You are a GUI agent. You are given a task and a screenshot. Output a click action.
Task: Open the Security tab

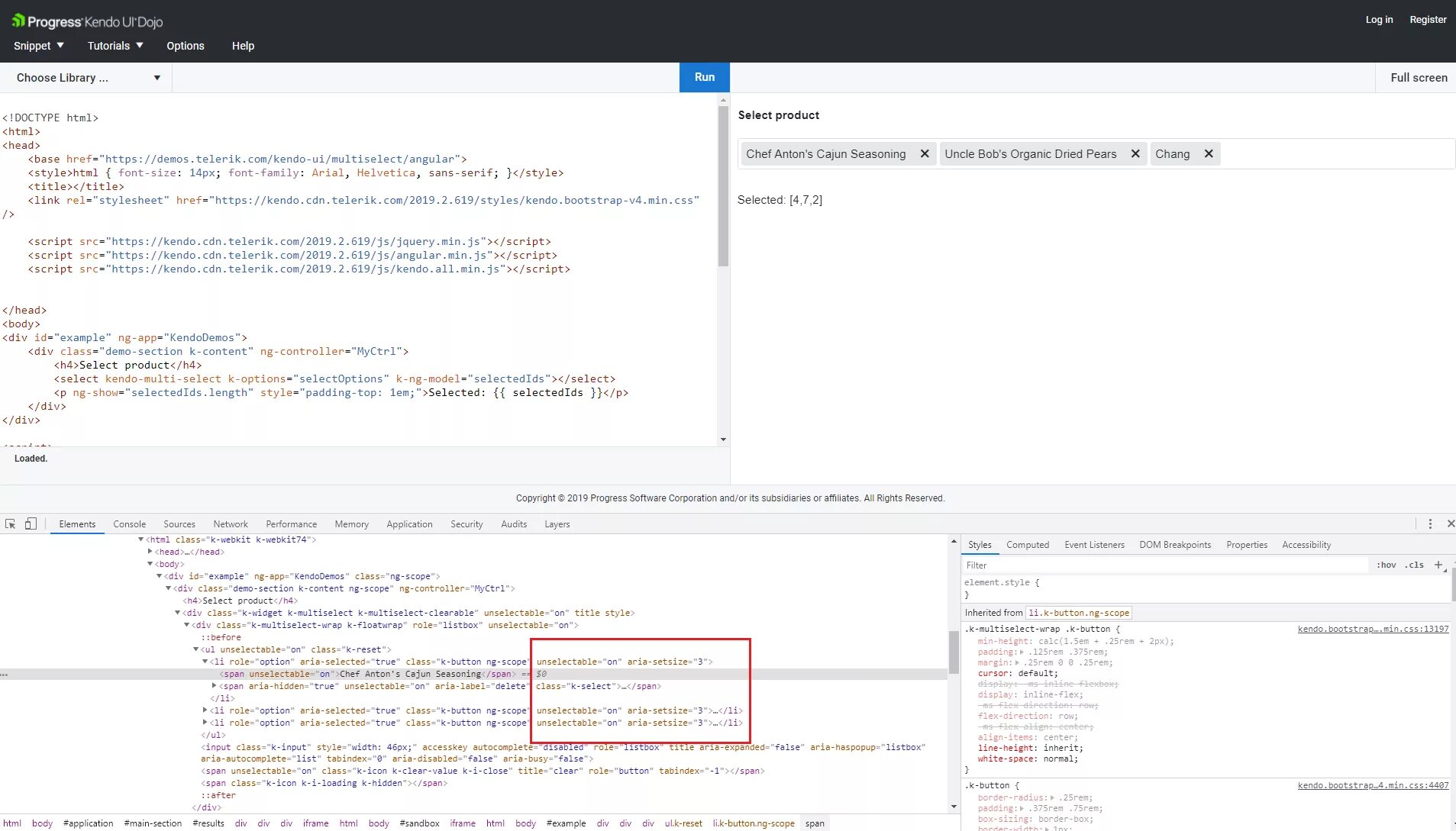click(467, 524)
